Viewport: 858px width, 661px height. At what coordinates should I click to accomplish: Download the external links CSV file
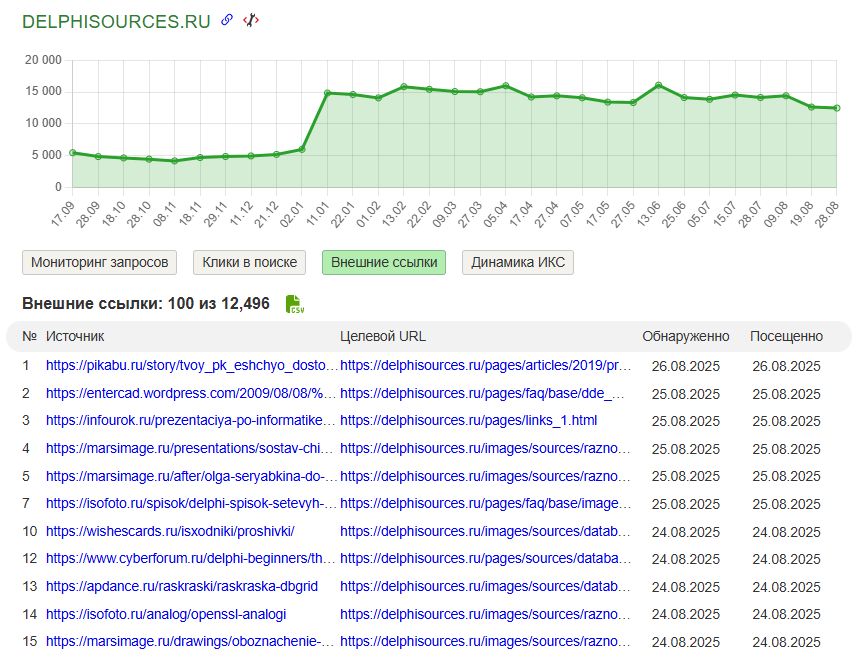point(294,304)
